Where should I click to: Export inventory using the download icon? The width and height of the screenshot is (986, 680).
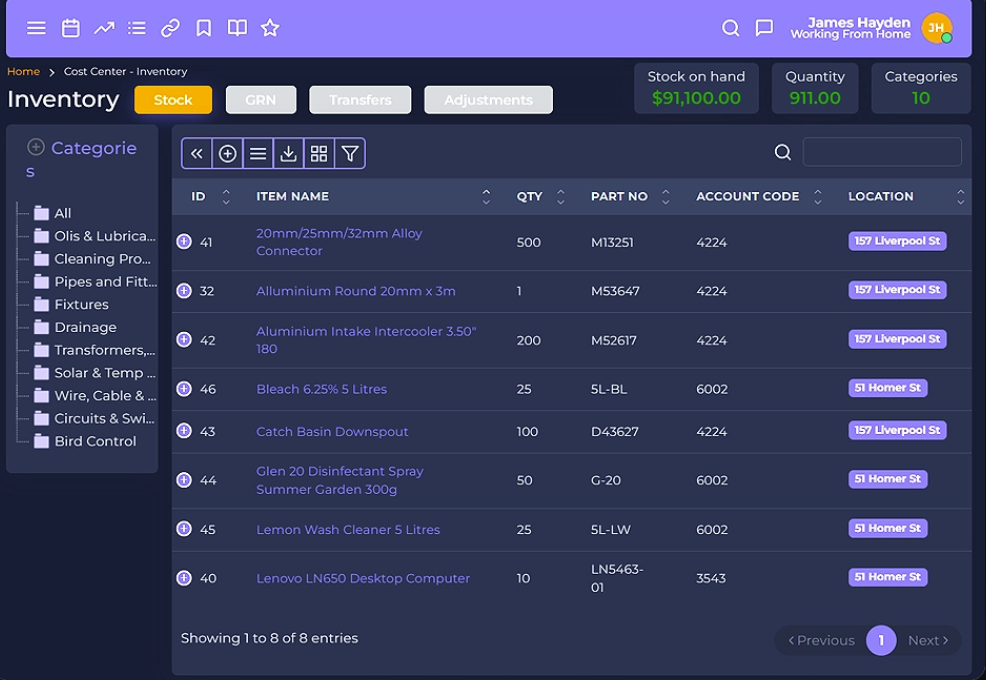289,152
